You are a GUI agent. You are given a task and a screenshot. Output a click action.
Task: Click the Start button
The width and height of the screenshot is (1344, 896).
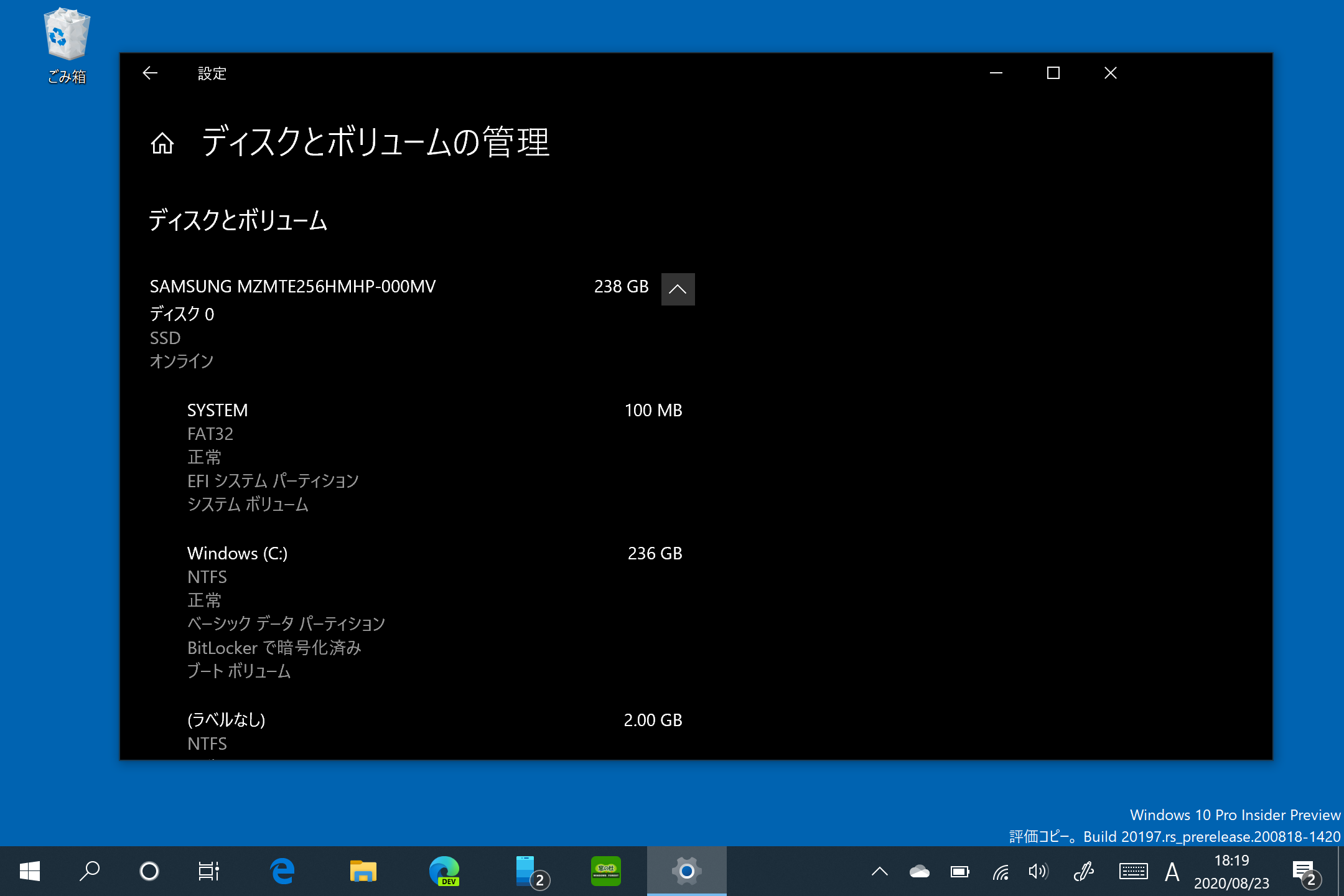coord(30,871)
